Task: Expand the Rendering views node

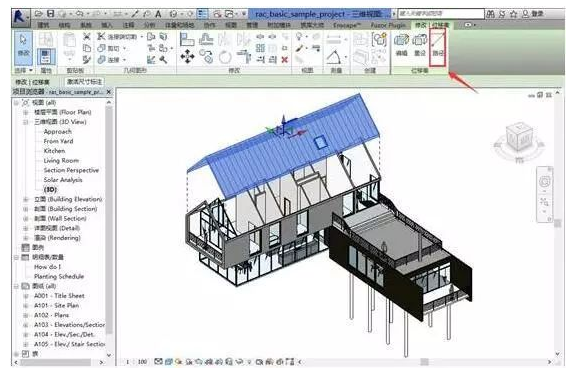Action: coord(26,238)
